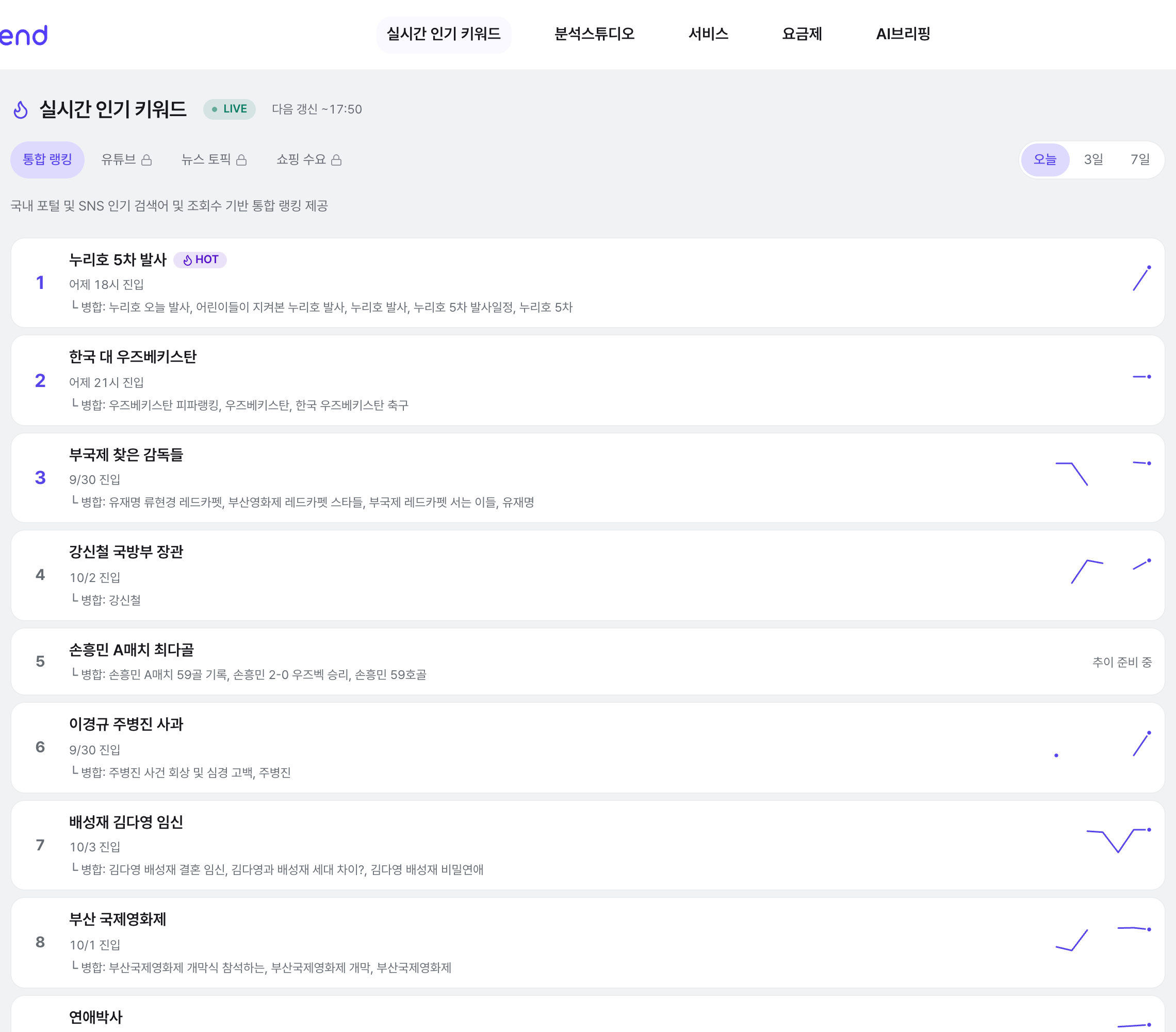This screenshot has width=1176, height=1032.
Task: Go to the 요금제 page
Action: click(x=802, y=35)
